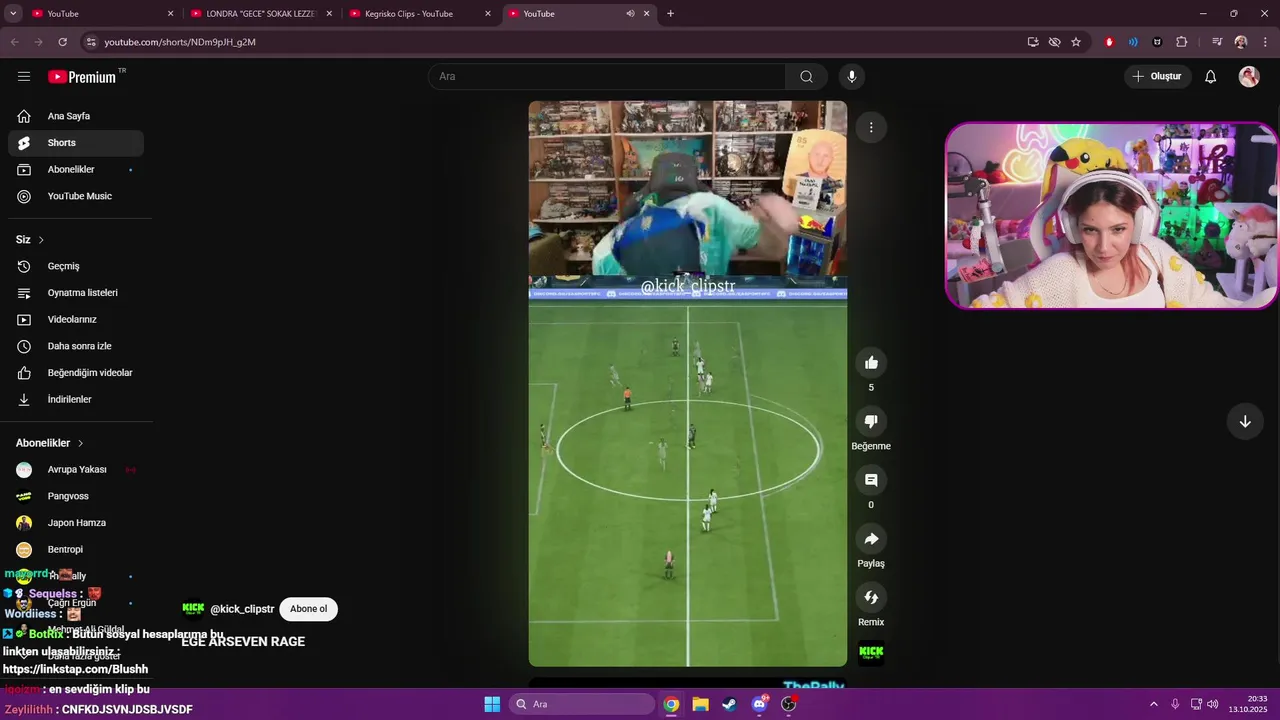Click the KICK sound thumbnail below Remix

point(871,653)
